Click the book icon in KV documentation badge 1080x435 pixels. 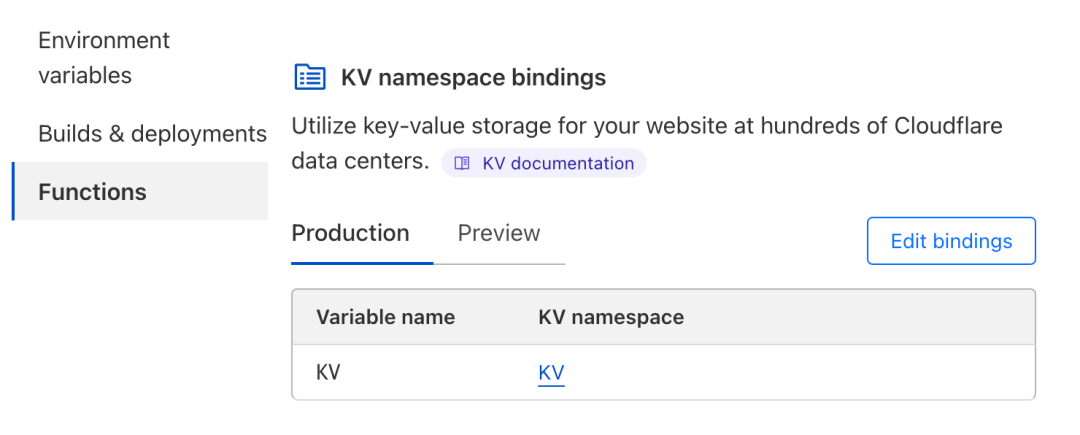(462, 164)
